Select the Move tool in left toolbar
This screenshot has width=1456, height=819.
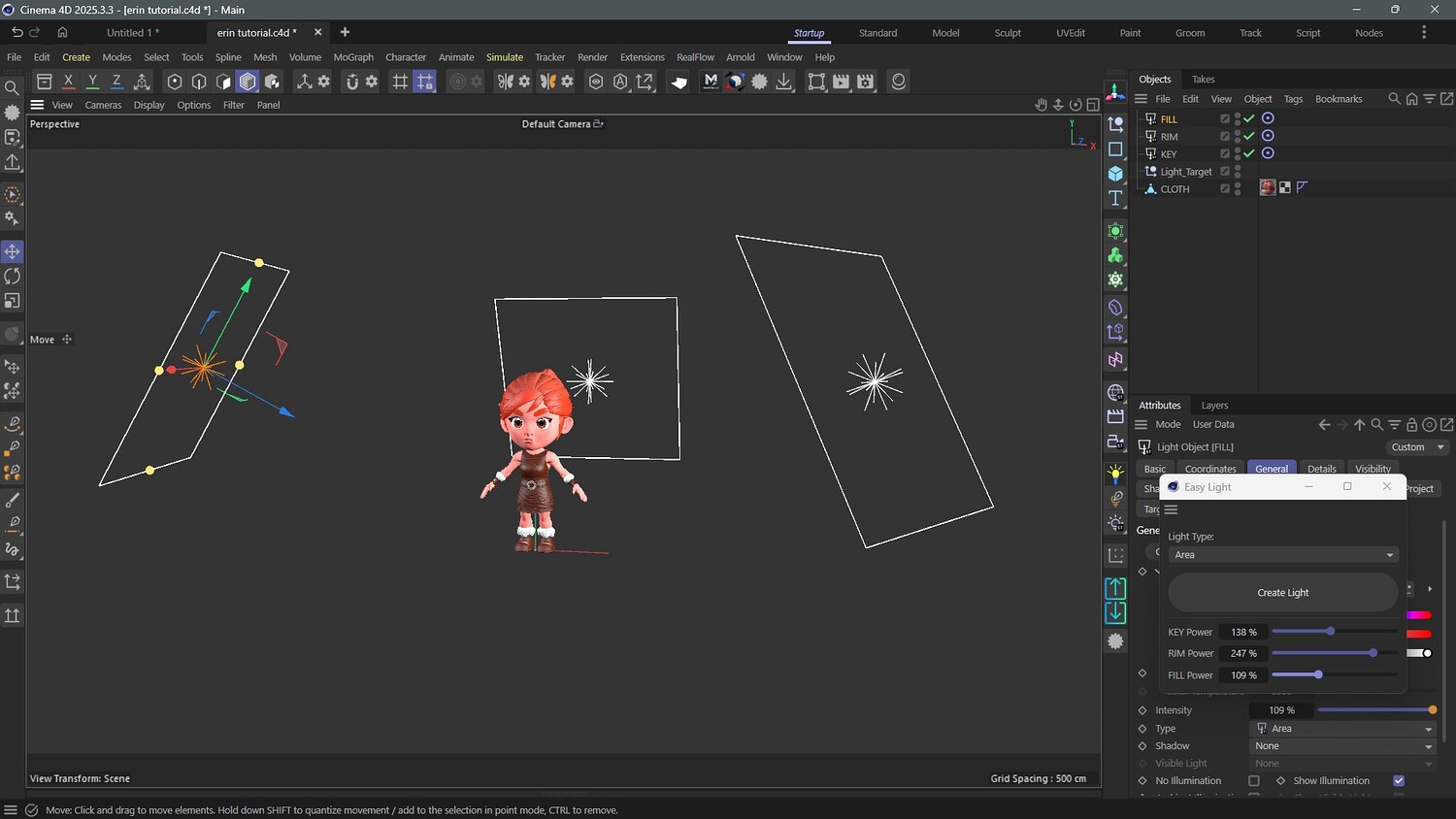(13, 252)
